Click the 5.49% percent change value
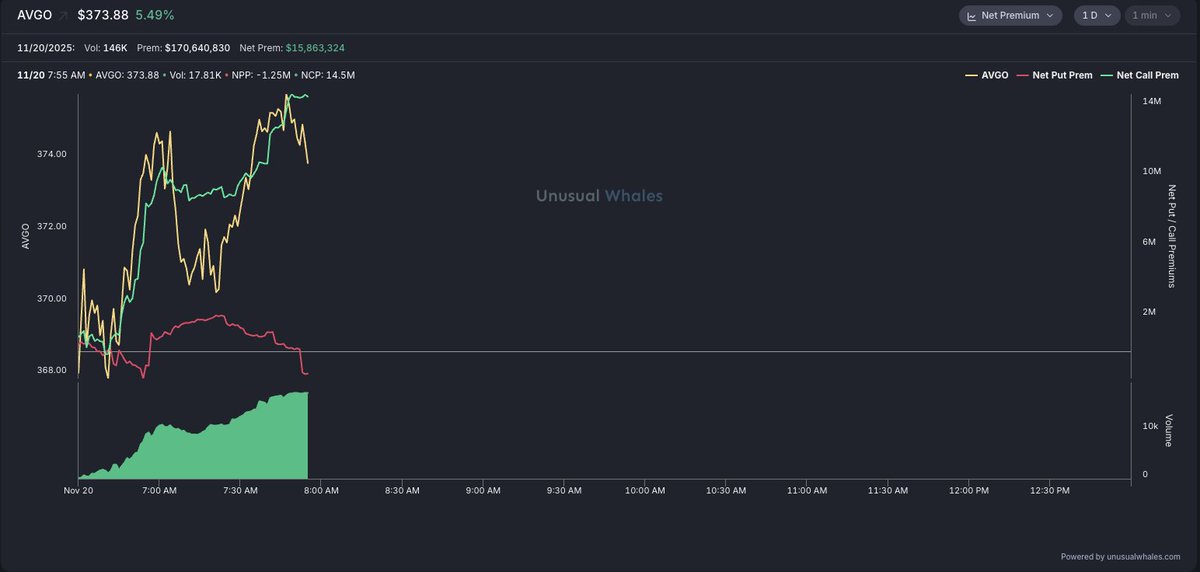1200x572 pixels. [x=154, y=16]
